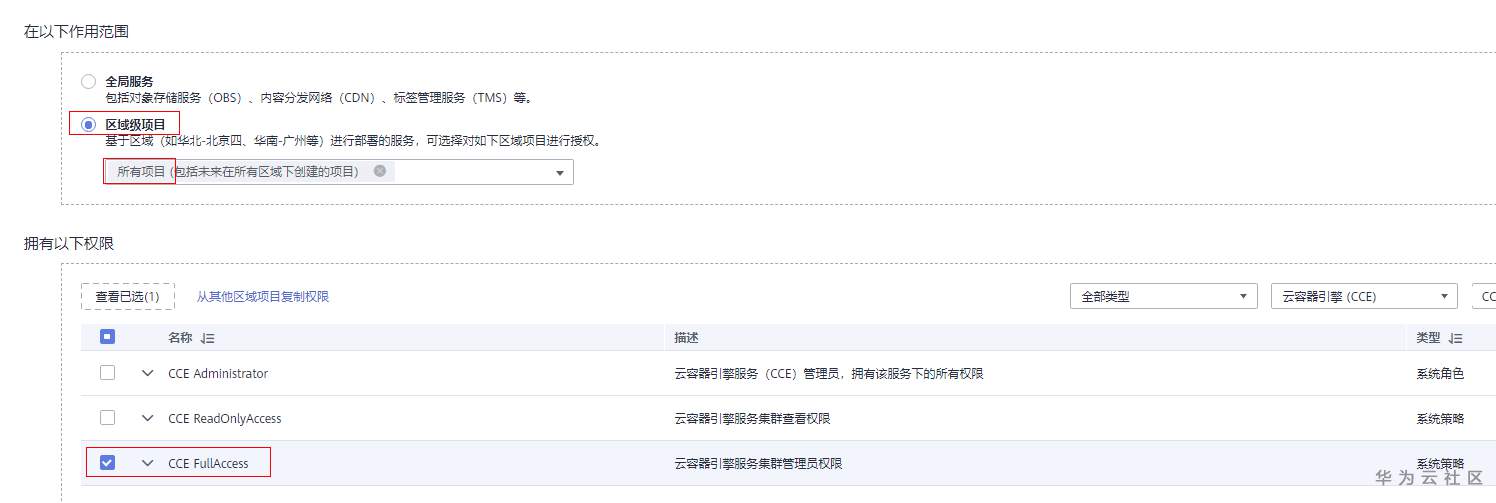Click the CCE Administrator description text

pyautogui.click(x=829, y=373)
